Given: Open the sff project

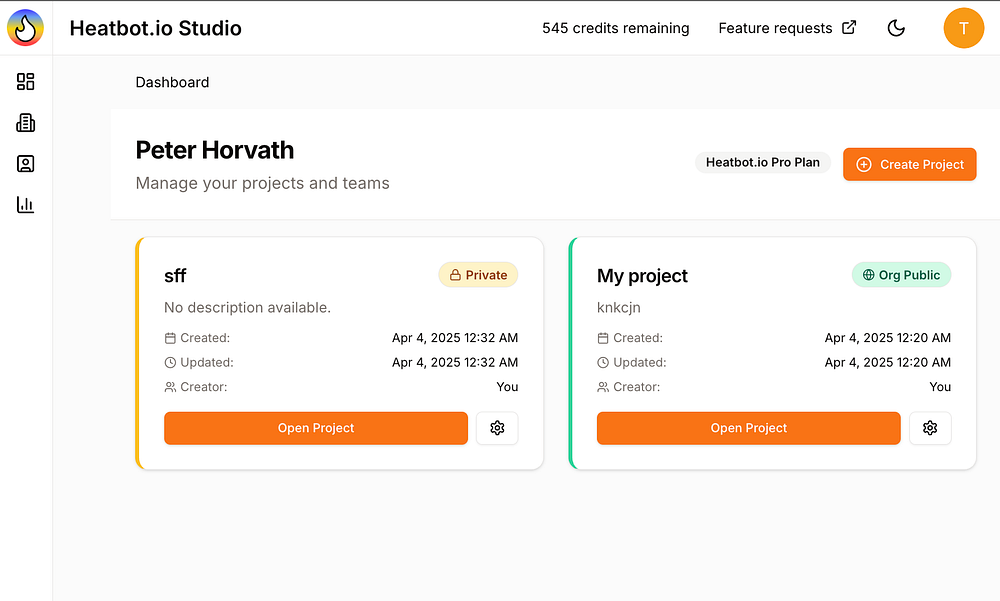Looking at the screenshot, I should 316,428.
